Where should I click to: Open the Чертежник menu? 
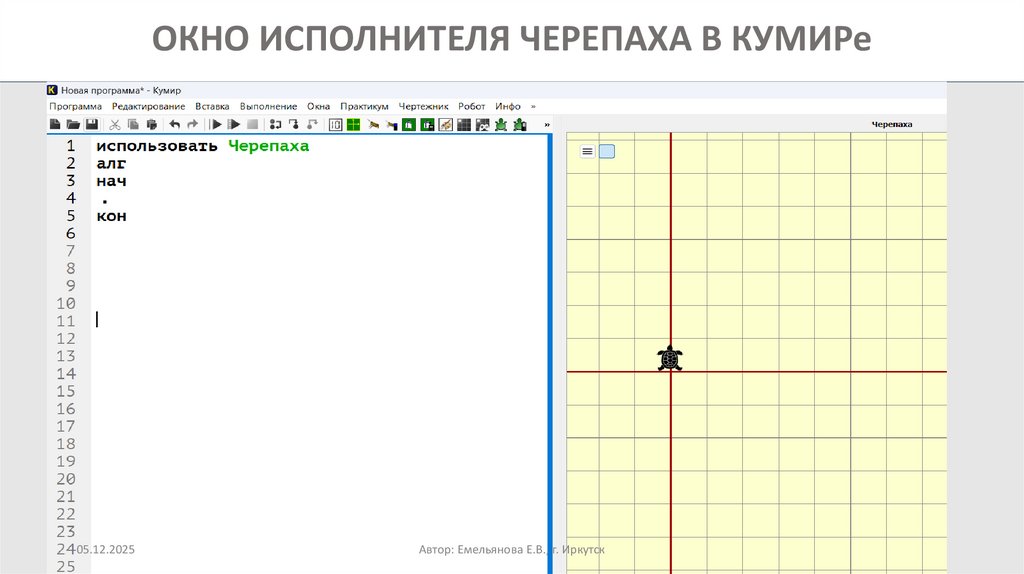click(423, 106)
